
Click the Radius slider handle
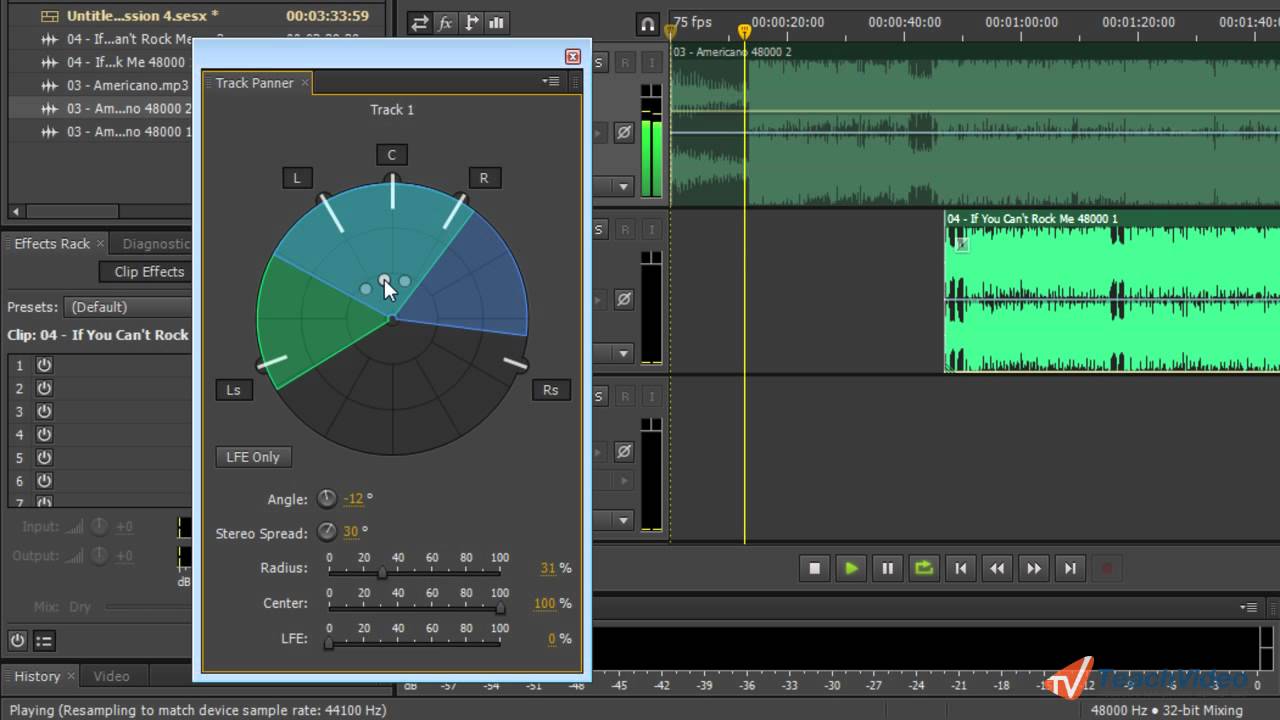click(381, 573)
